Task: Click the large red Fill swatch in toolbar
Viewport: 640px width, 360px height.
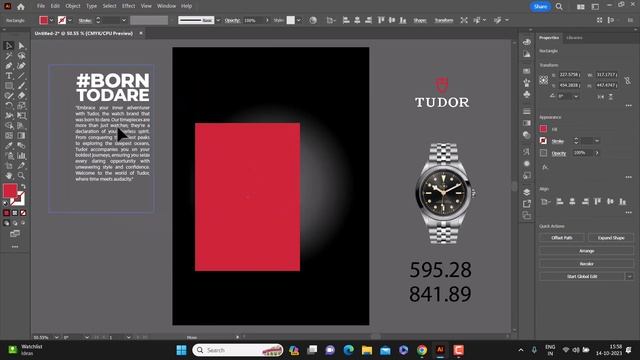Action: [x=10, y=191]
